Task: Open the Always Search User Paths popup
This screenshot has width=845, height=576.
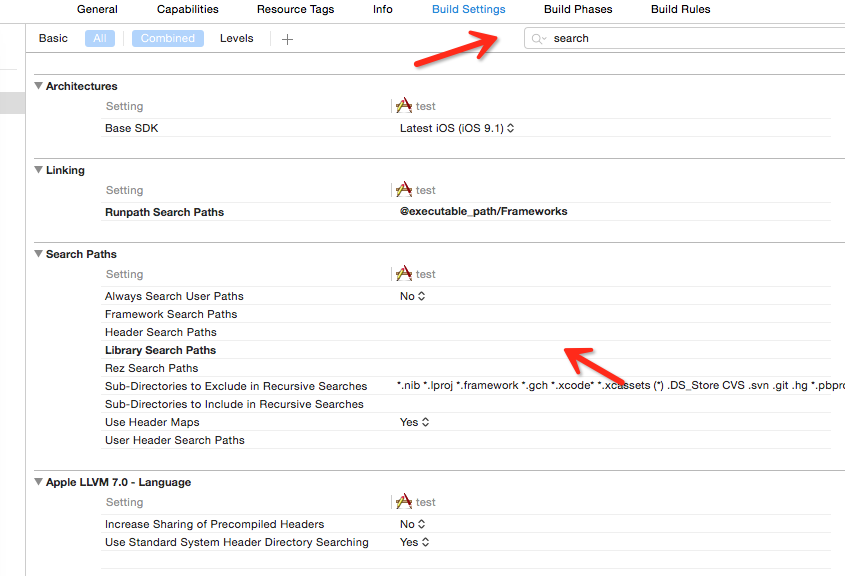Action: click(413, 296)
